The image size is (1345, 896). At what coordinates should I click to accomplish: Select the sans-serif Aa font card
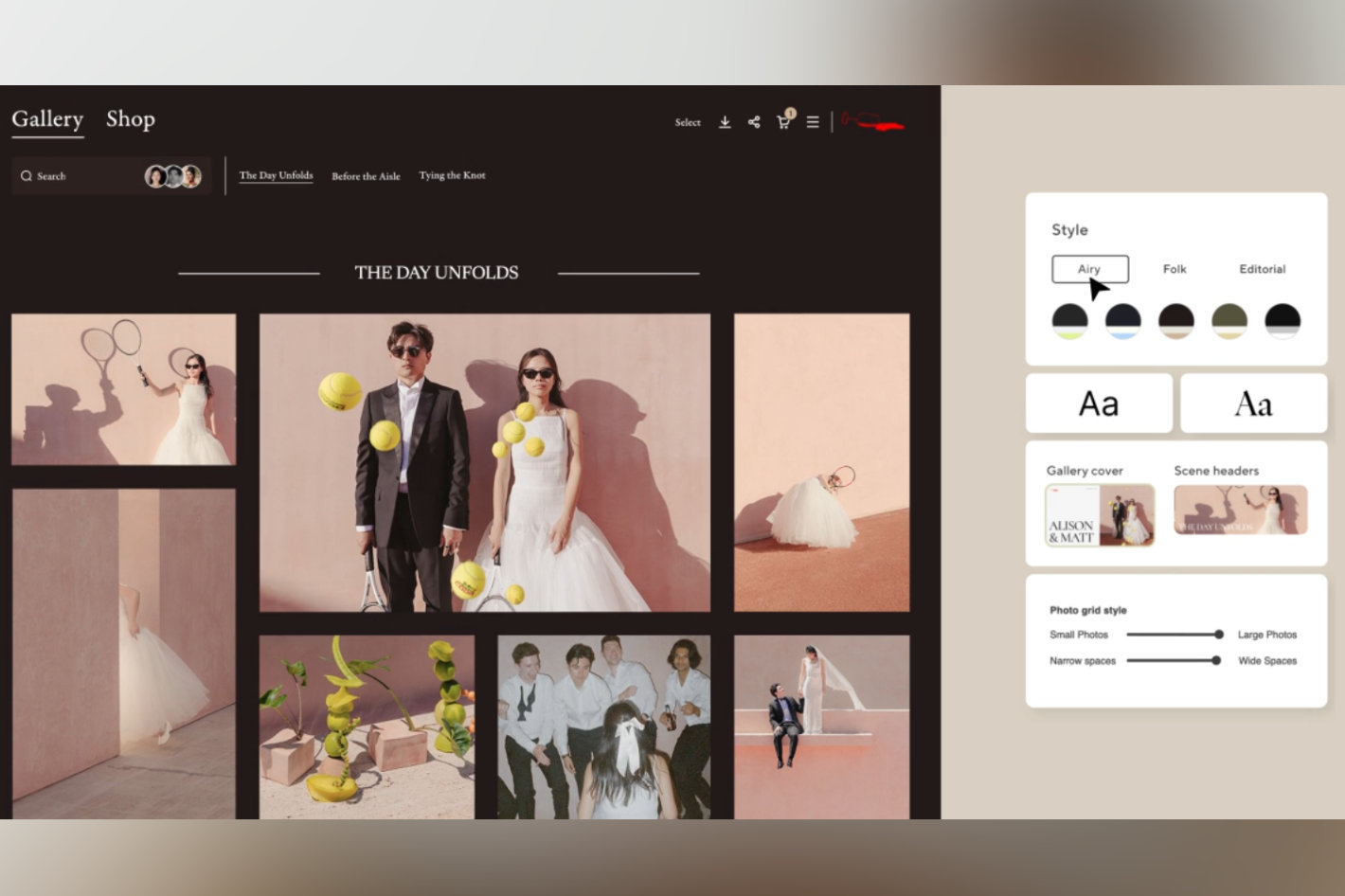click(x=1099, y=403)
